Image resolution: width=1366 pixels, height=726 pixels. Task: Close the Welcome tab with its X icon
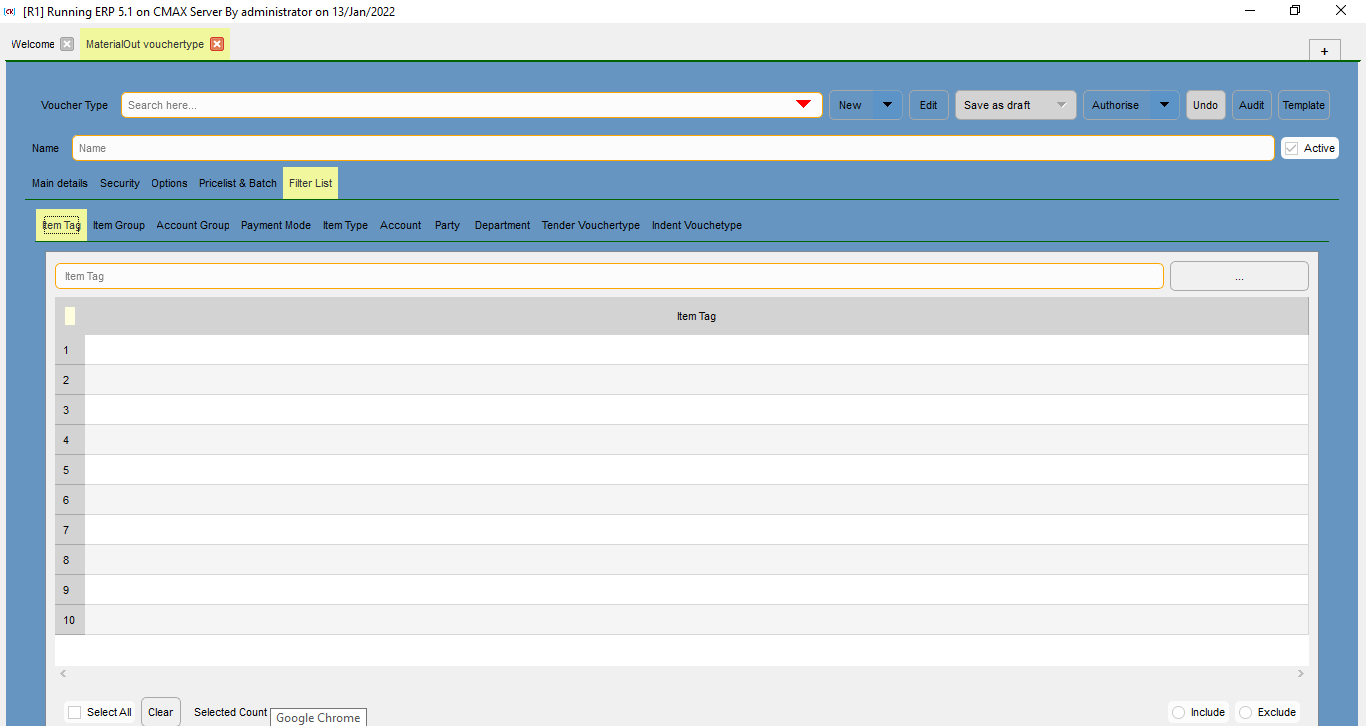pos(67,44)
